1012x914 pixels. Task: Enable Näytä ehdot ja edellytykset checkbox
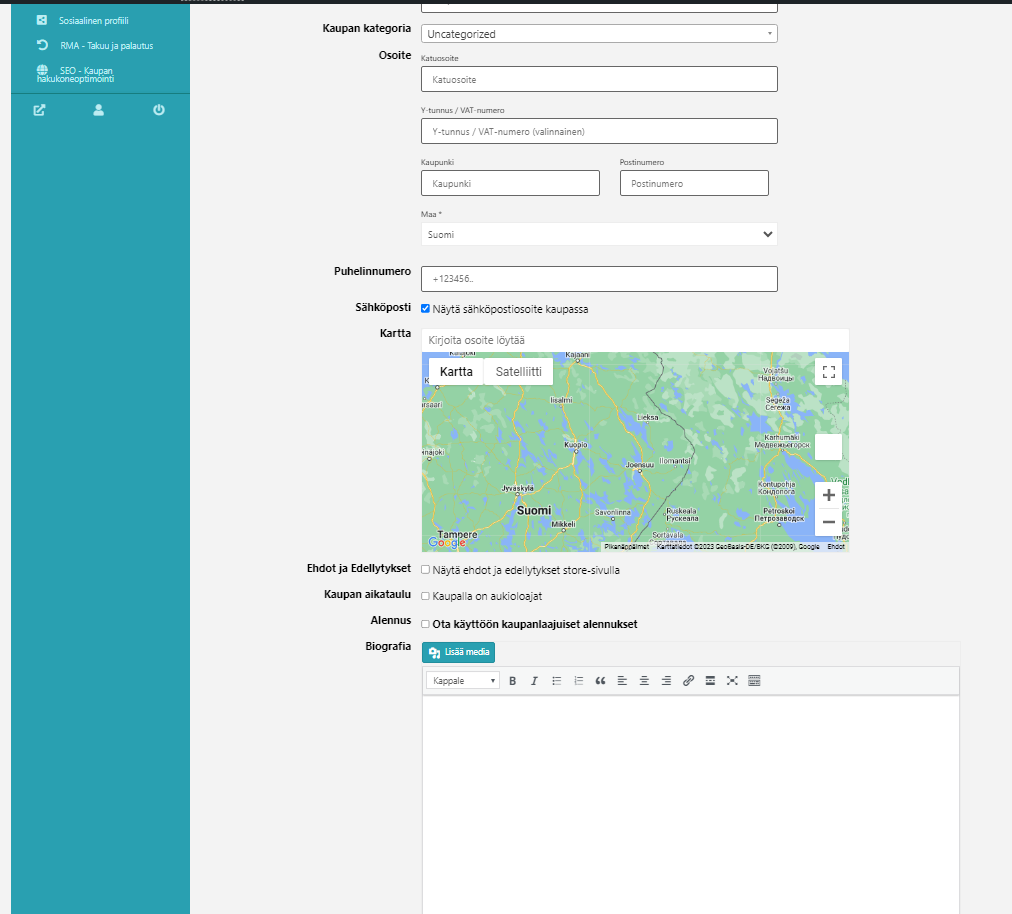[x=426, y=570]
